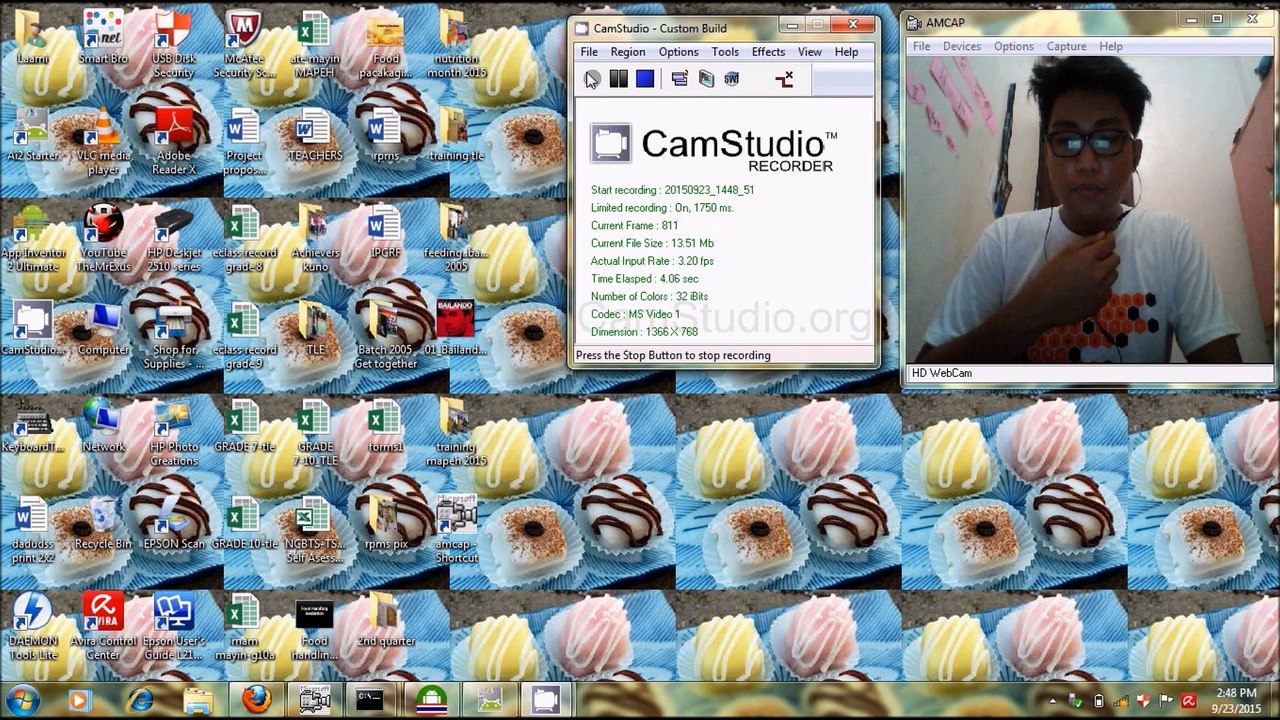1280x720 pixels.
Task: Select the Adobe Reader X desktop icon
Action: point(174,140)
